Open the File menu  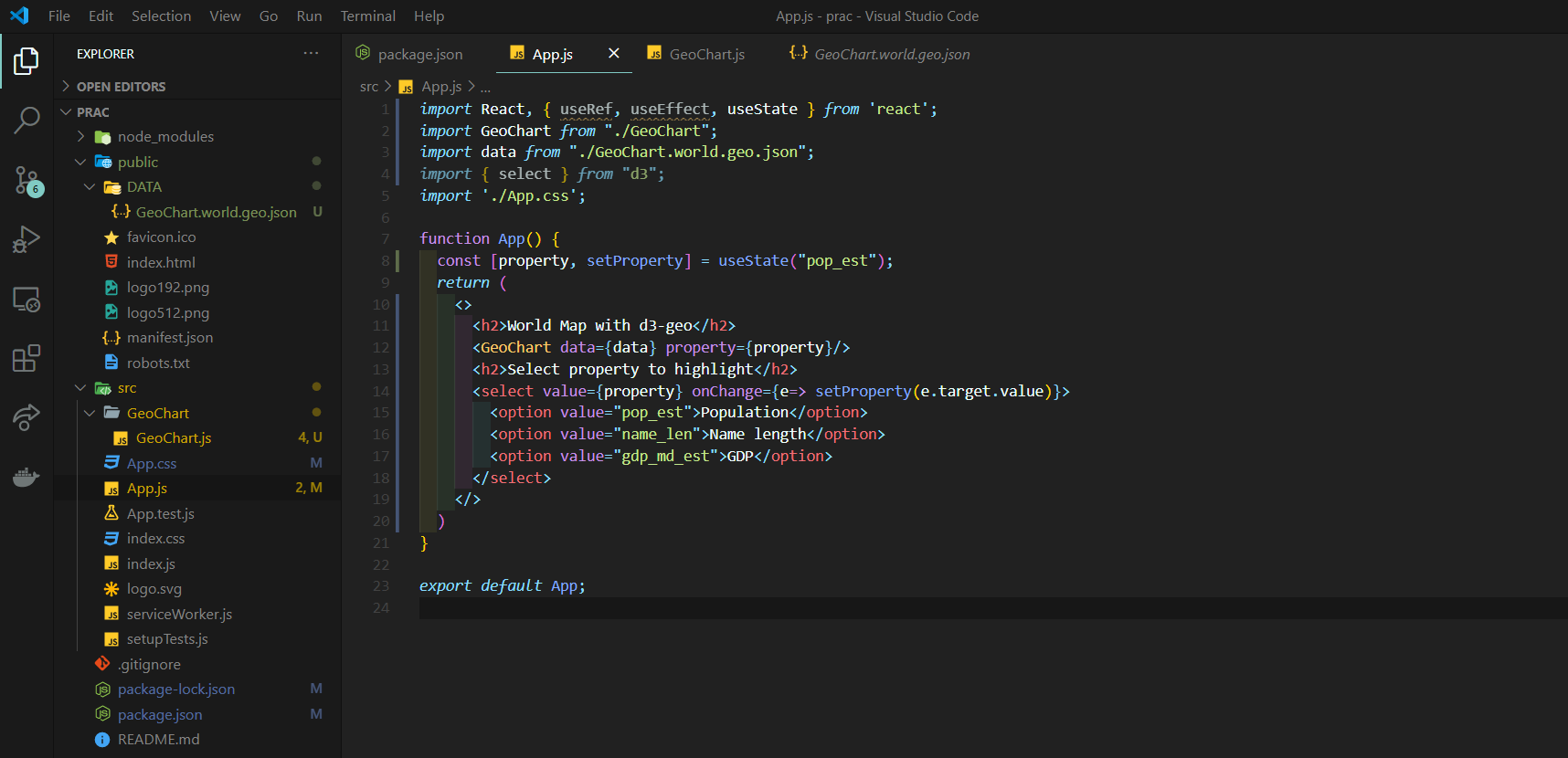click(x=59, y=16)
